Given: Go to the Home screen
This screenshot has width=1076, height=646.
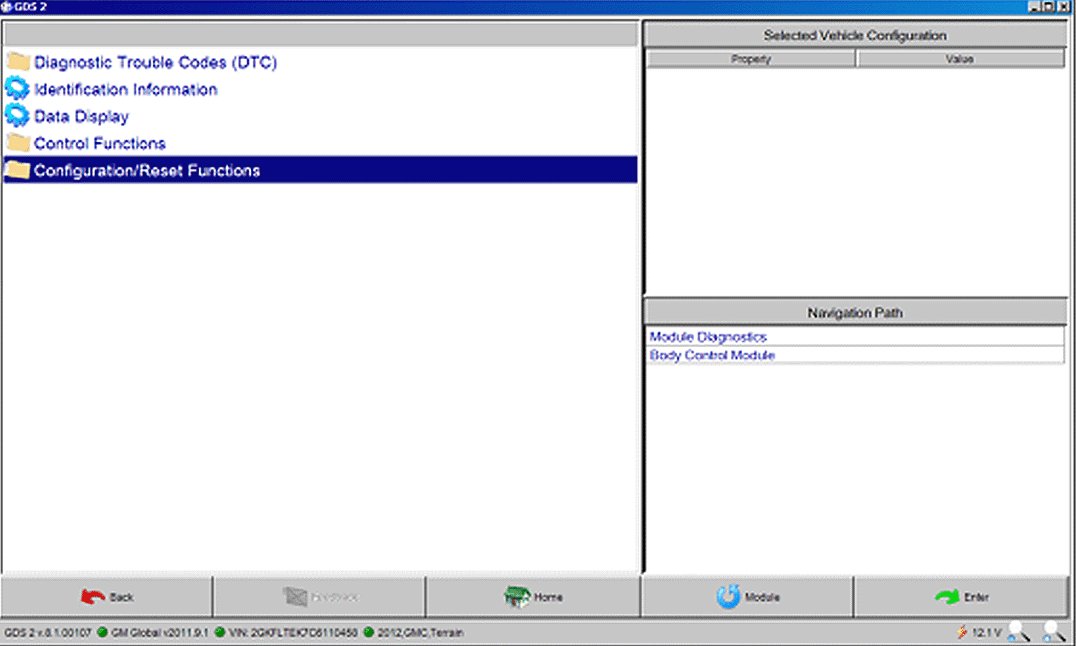Looking at the screenshot, I should 533,597.
